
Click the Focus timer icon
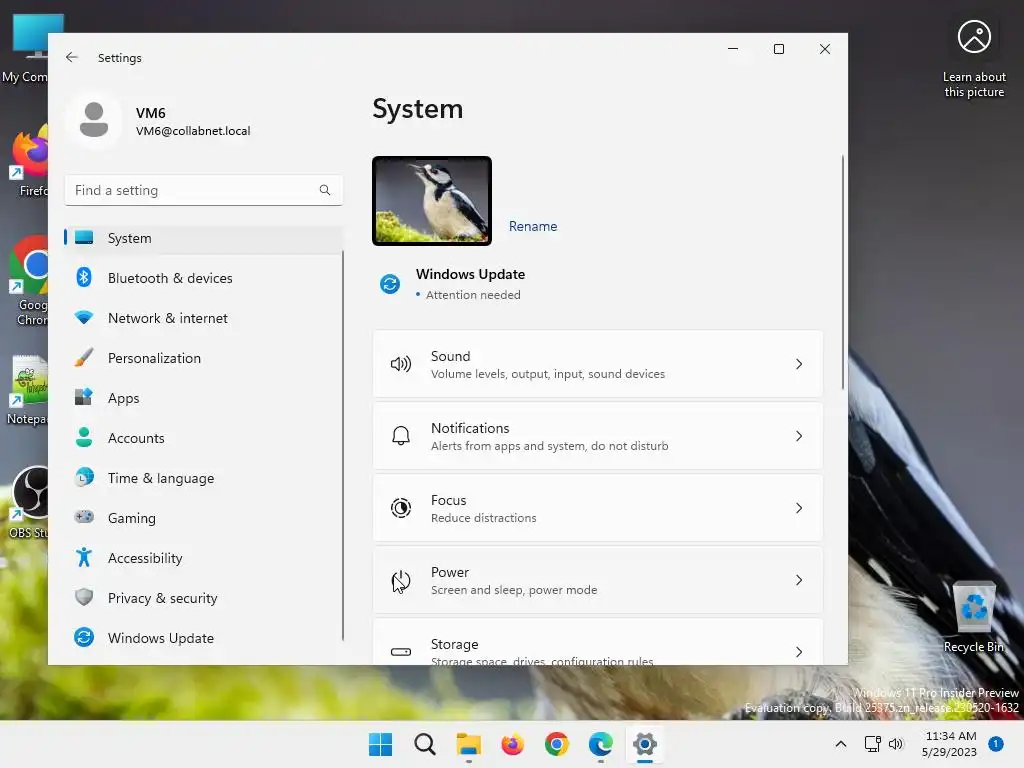click(401, 507)
